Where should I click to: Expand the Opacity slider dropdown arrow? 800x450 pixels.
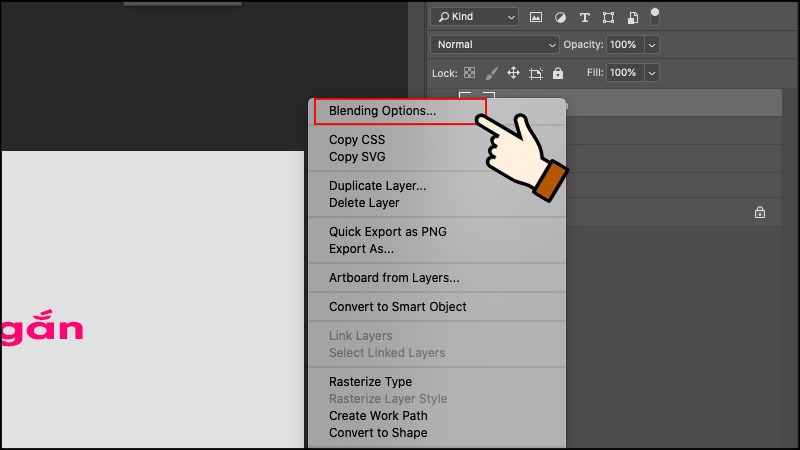(x=652, y=45)
